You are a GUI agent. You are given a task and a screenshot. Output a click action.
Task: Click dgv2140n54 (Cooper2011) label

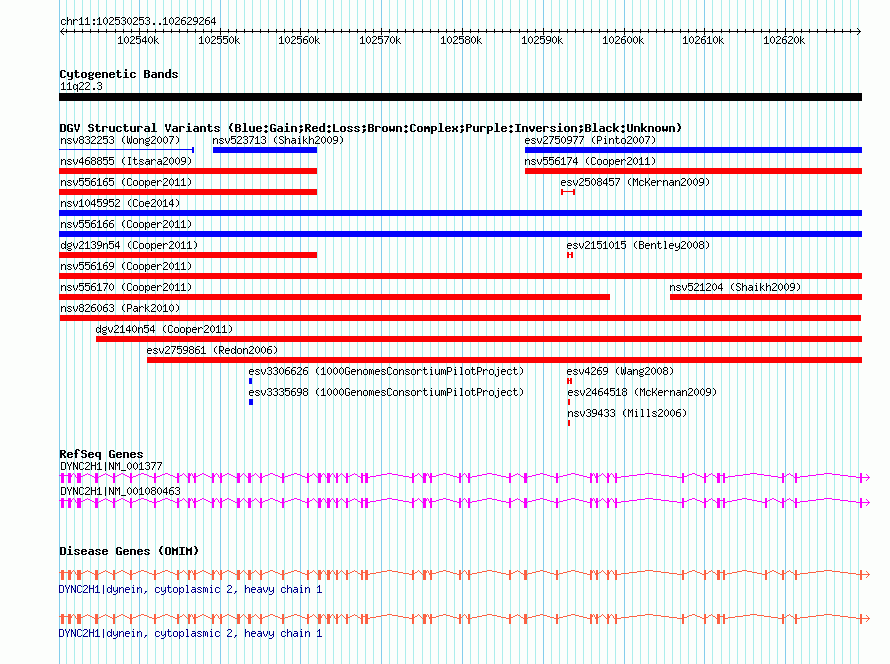(164, 329)
